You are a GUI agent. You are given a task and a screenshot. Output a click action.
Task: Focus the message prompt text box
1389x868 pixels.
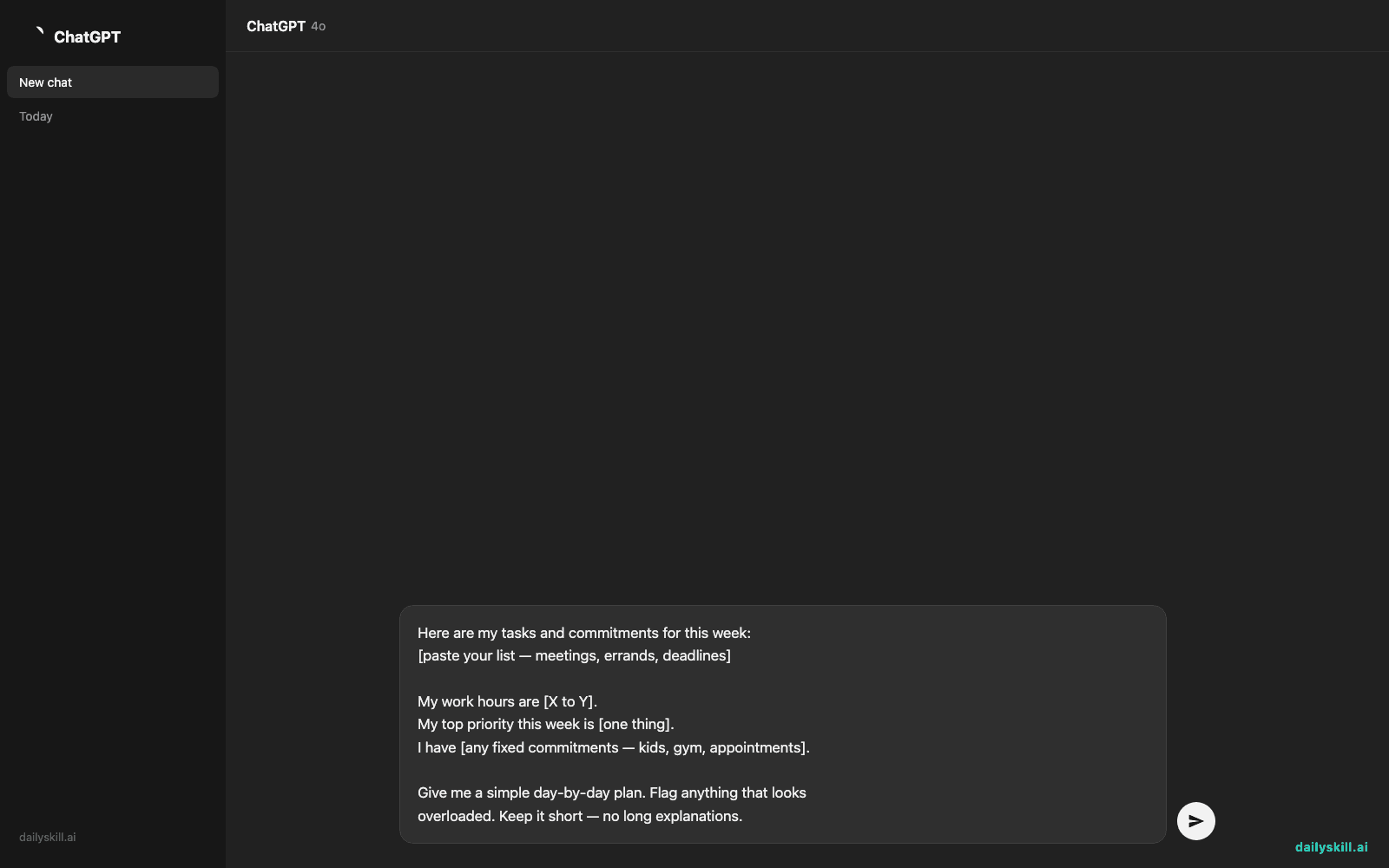782,724
